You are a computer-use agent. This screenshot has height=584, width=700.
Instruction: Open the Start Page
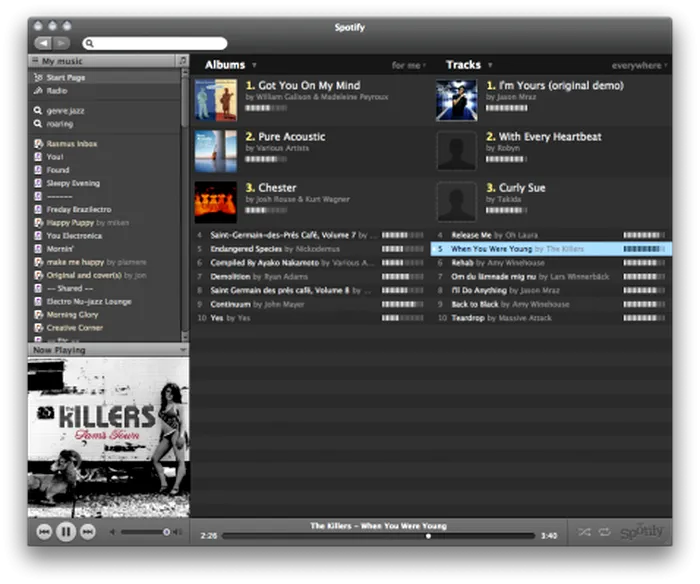click(104, 78)
